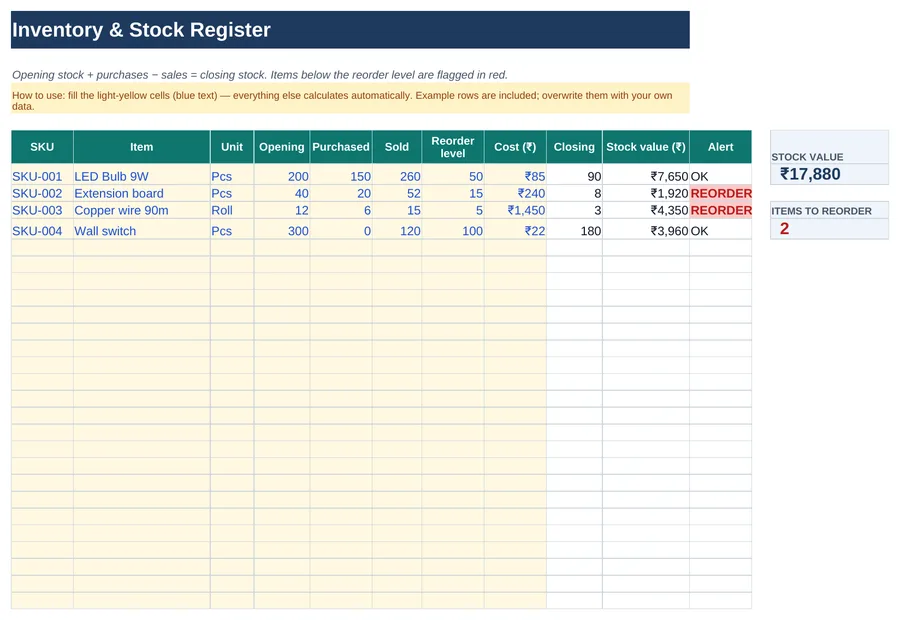
Task: Click the first empty SKU cell below SKU-004
Action: 42,248
